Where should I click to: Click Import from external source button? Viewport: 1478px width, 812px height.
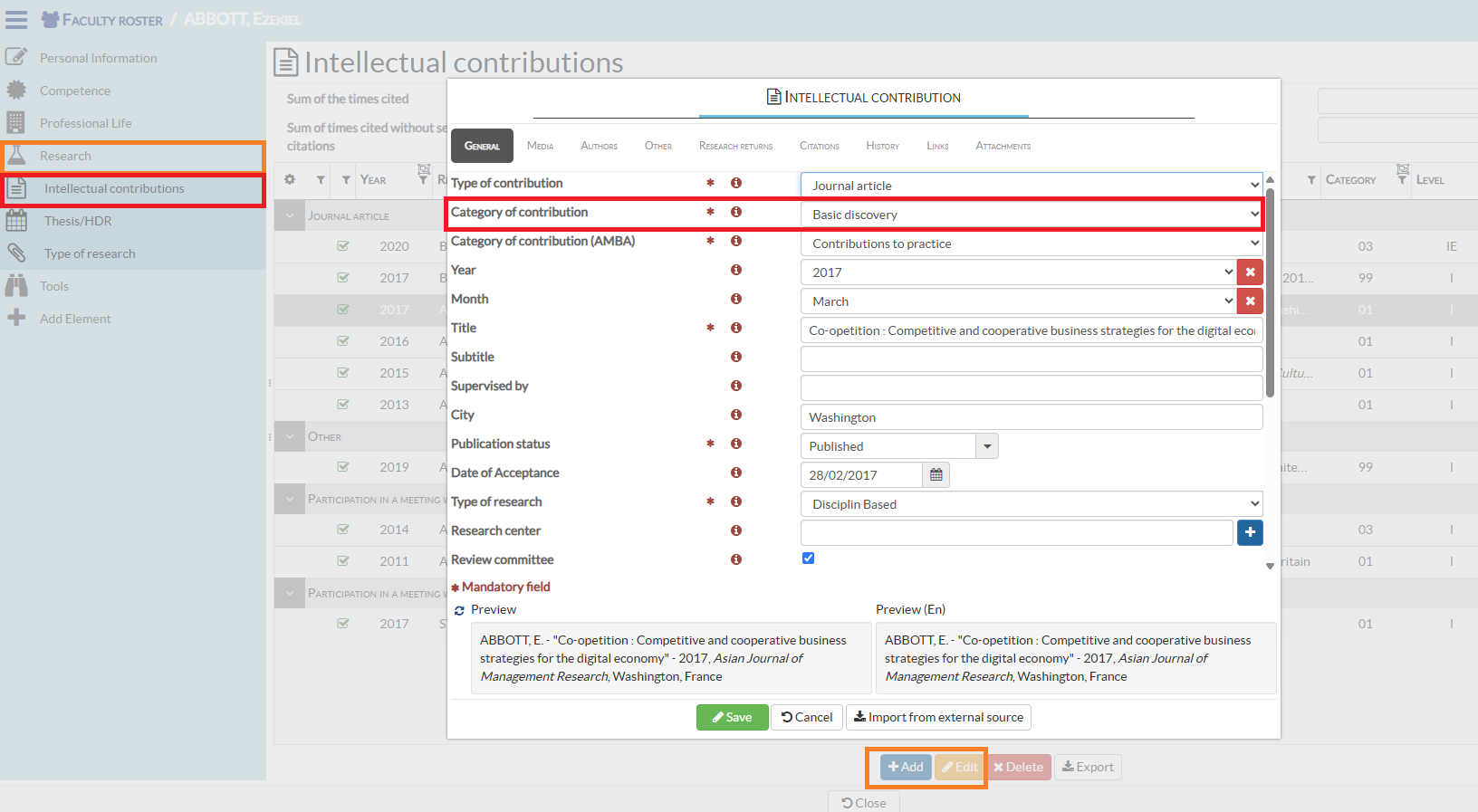click(x=938, y=717)
